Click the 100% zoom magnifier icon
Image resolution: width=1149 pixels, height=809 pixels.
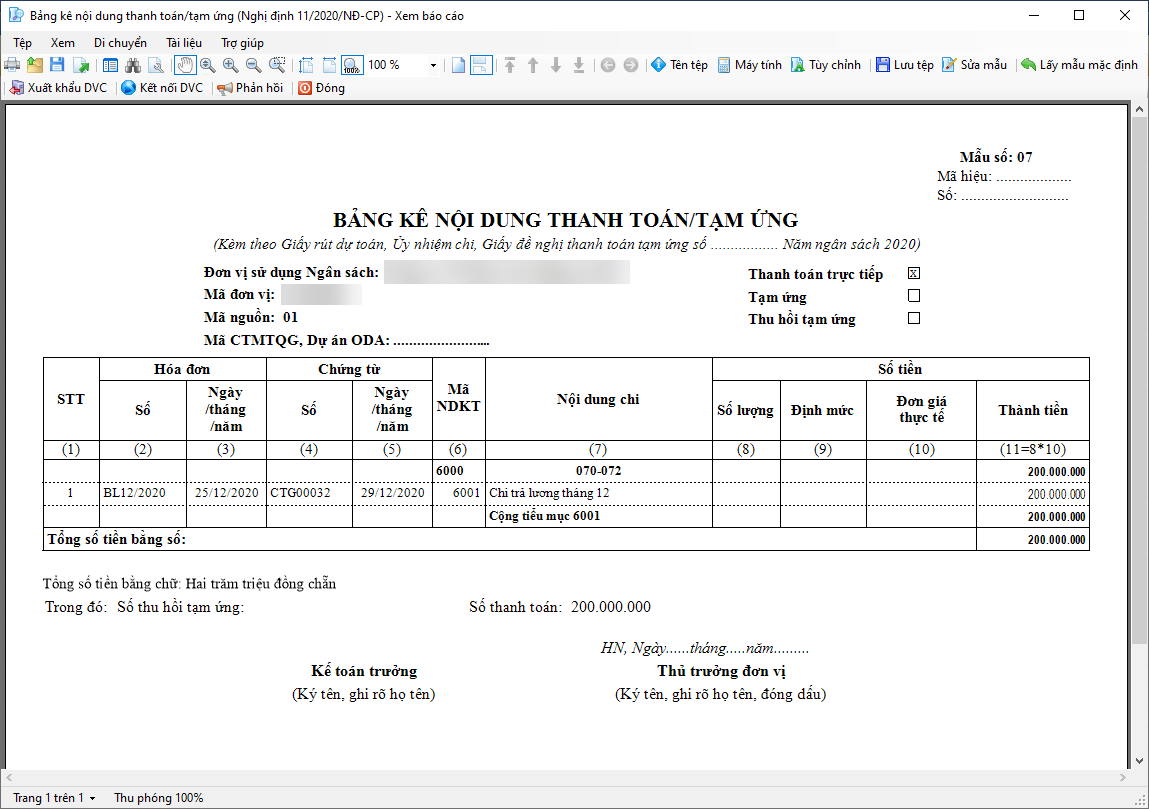point(352,65)
